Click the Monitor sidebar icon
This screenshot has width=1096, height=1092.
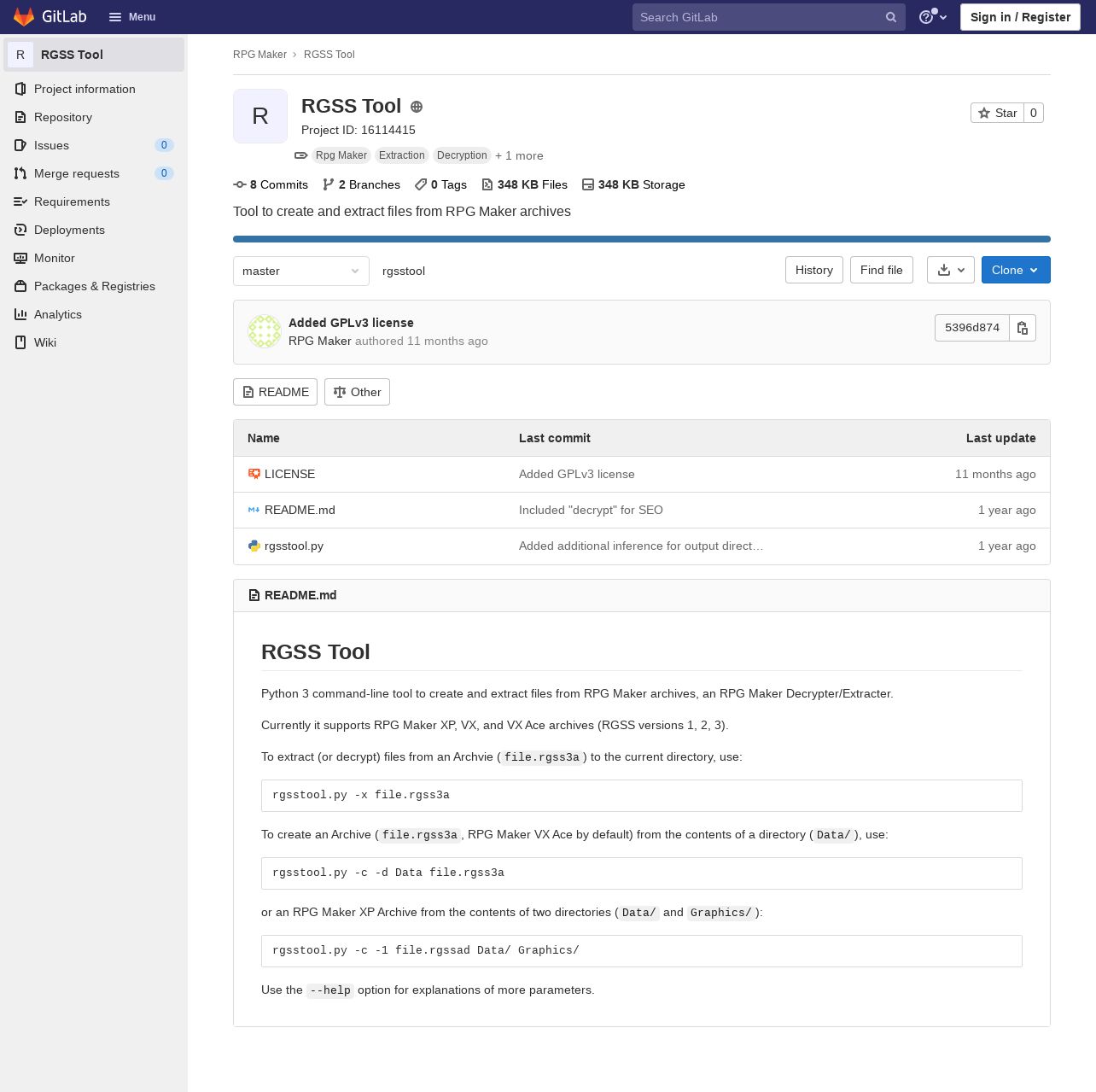pos(20,258)
